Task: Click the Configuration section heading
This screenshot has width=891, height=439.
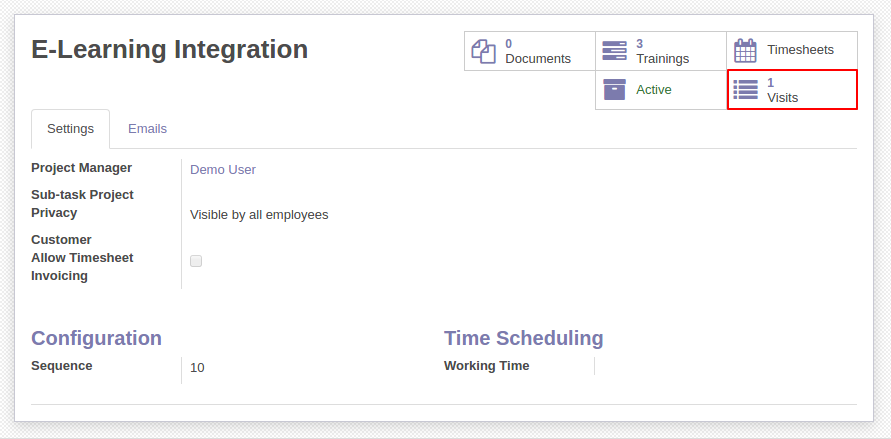Action: tap(97, 338)
